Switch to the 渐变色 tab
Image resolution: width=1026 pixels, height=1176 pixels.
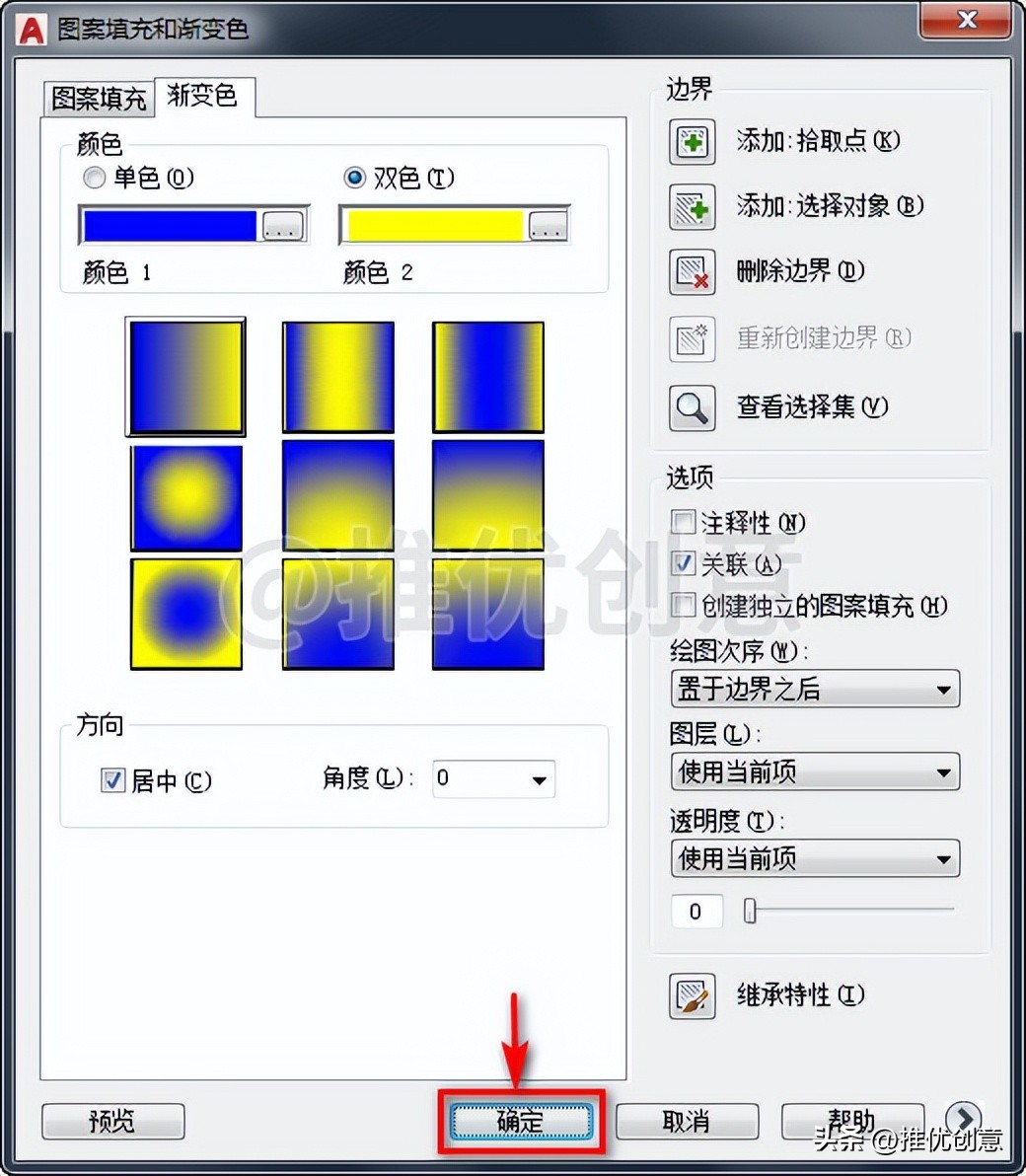[204, 96]
